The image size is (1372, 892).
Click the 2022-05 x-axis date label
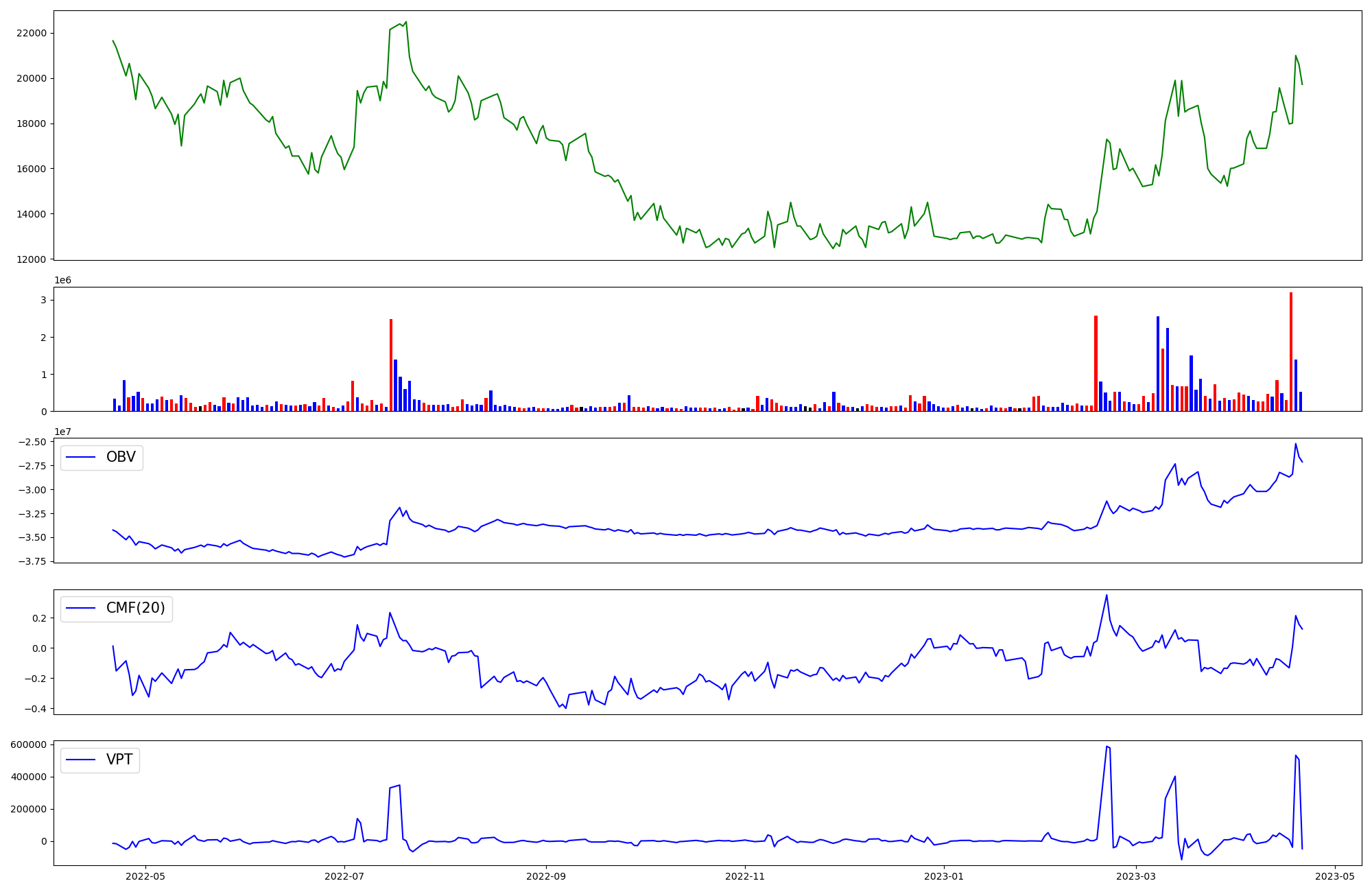[x=145, y=876]
